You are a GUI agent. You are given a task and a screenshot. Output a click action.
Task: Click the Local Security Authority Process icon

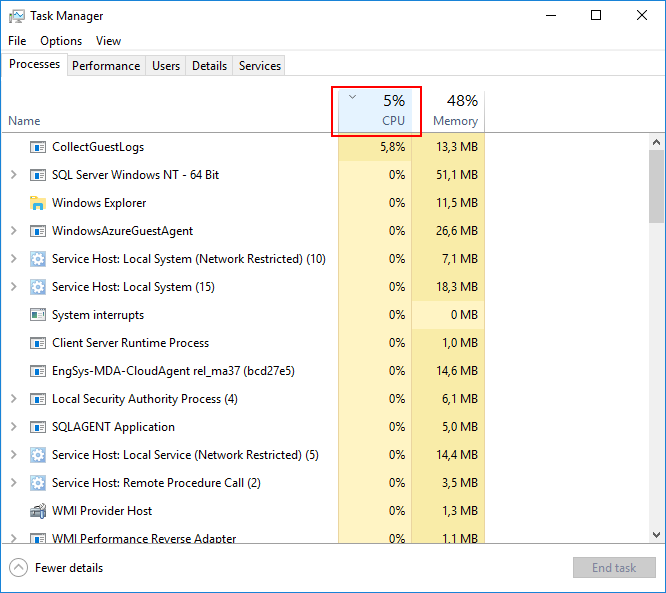(38, 399)
